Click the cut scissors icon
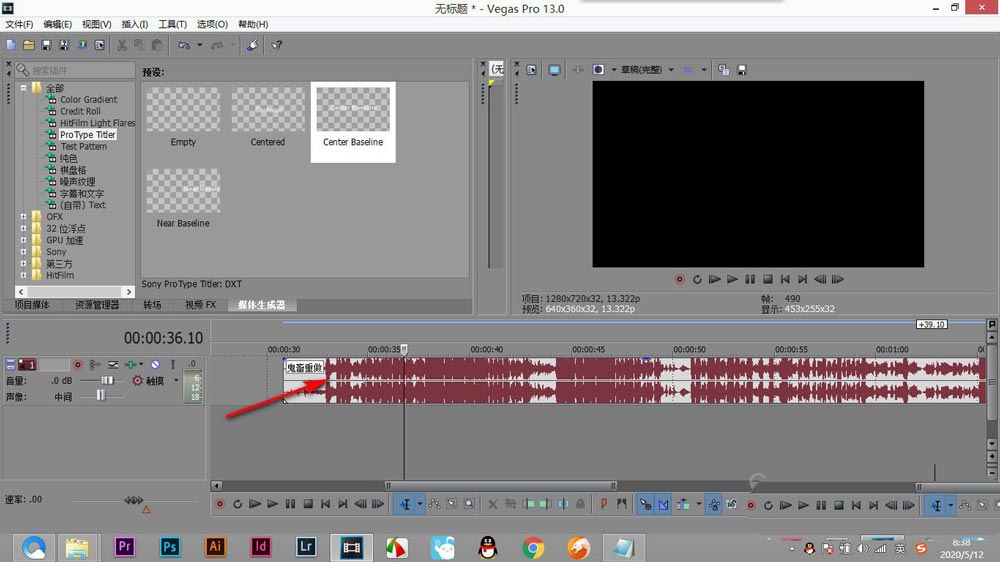Viewport: 1000px width, 562px height. tap(122, 45)
